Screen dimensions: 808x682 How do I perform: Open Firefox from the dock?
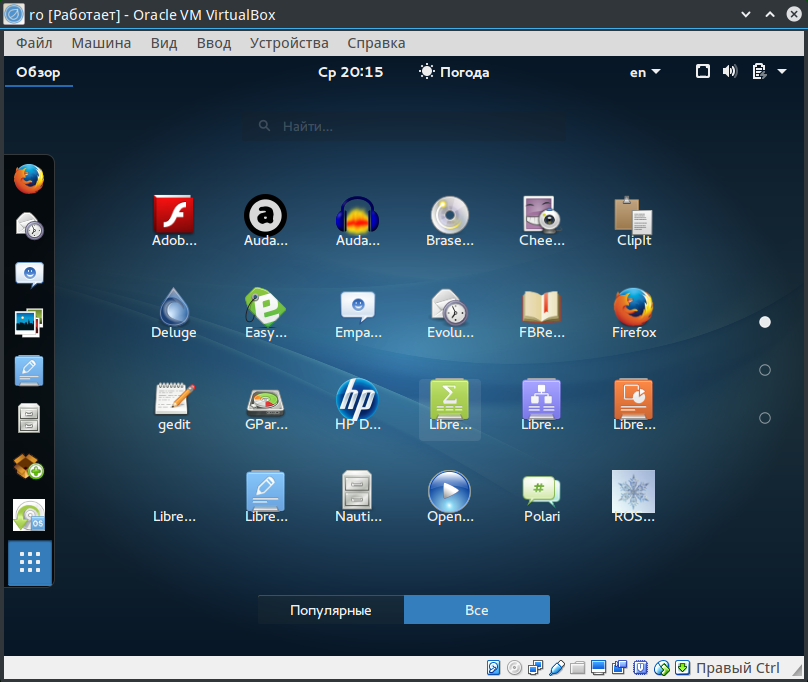point(29,179)
